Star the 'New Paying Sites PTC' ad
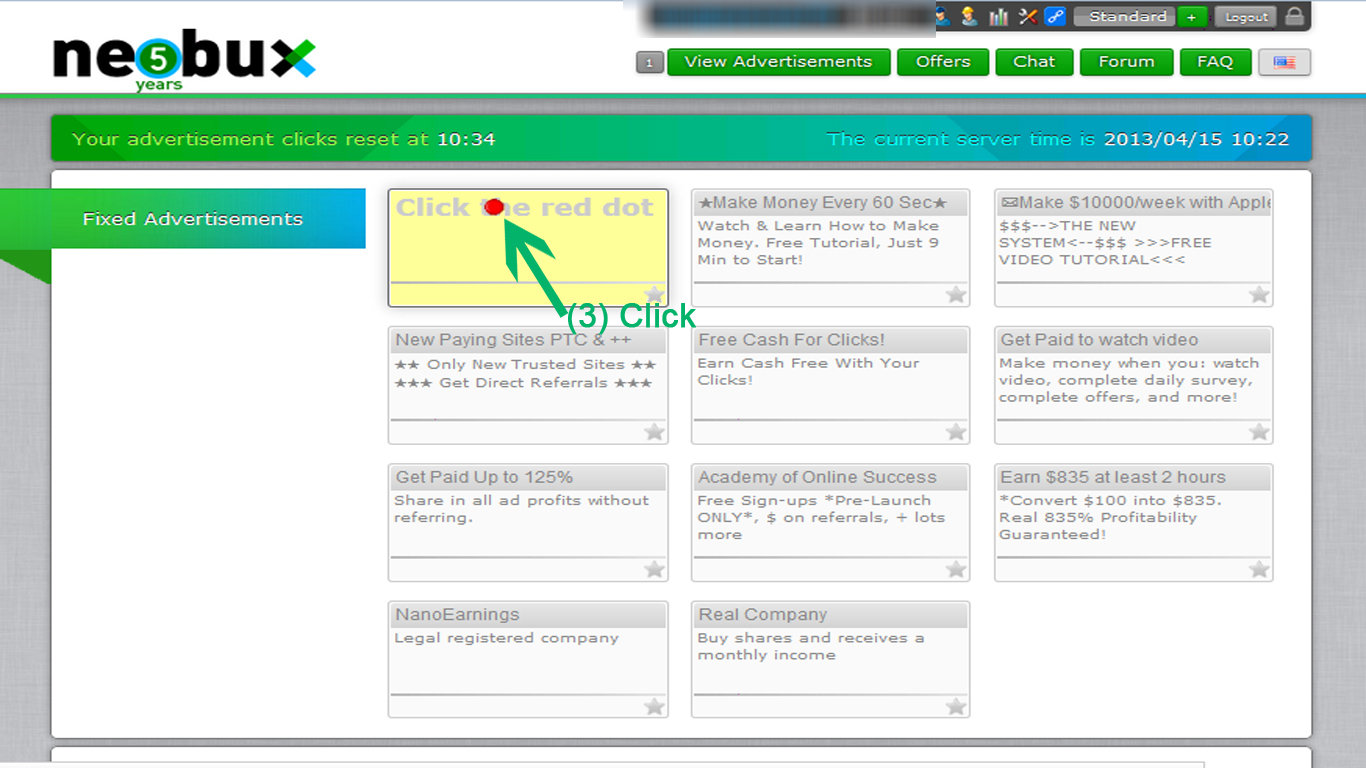The image size is (1366, 768). (x=654, y=431)
